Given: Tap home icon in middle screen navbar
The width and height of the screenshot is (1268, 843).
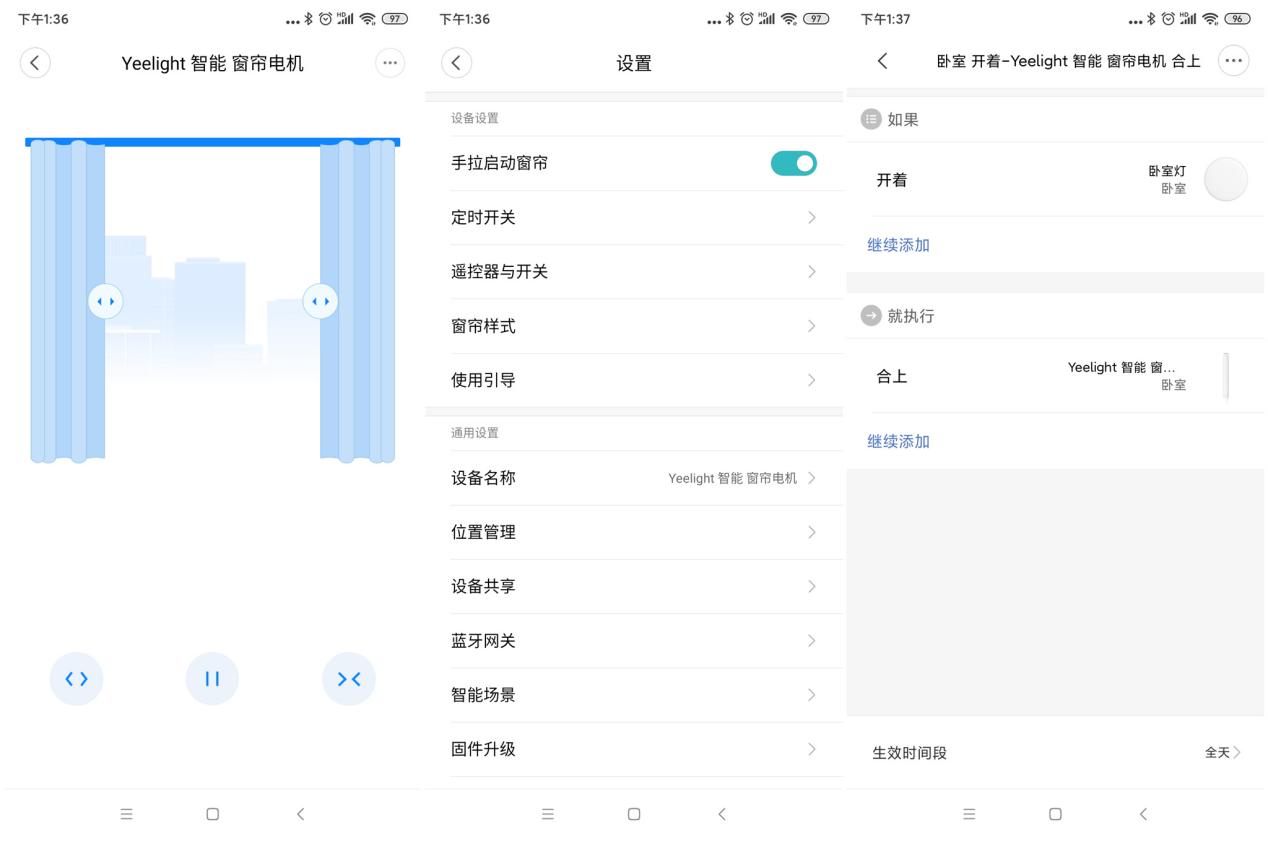Looking at the screenshot, I should coord(634,814).
